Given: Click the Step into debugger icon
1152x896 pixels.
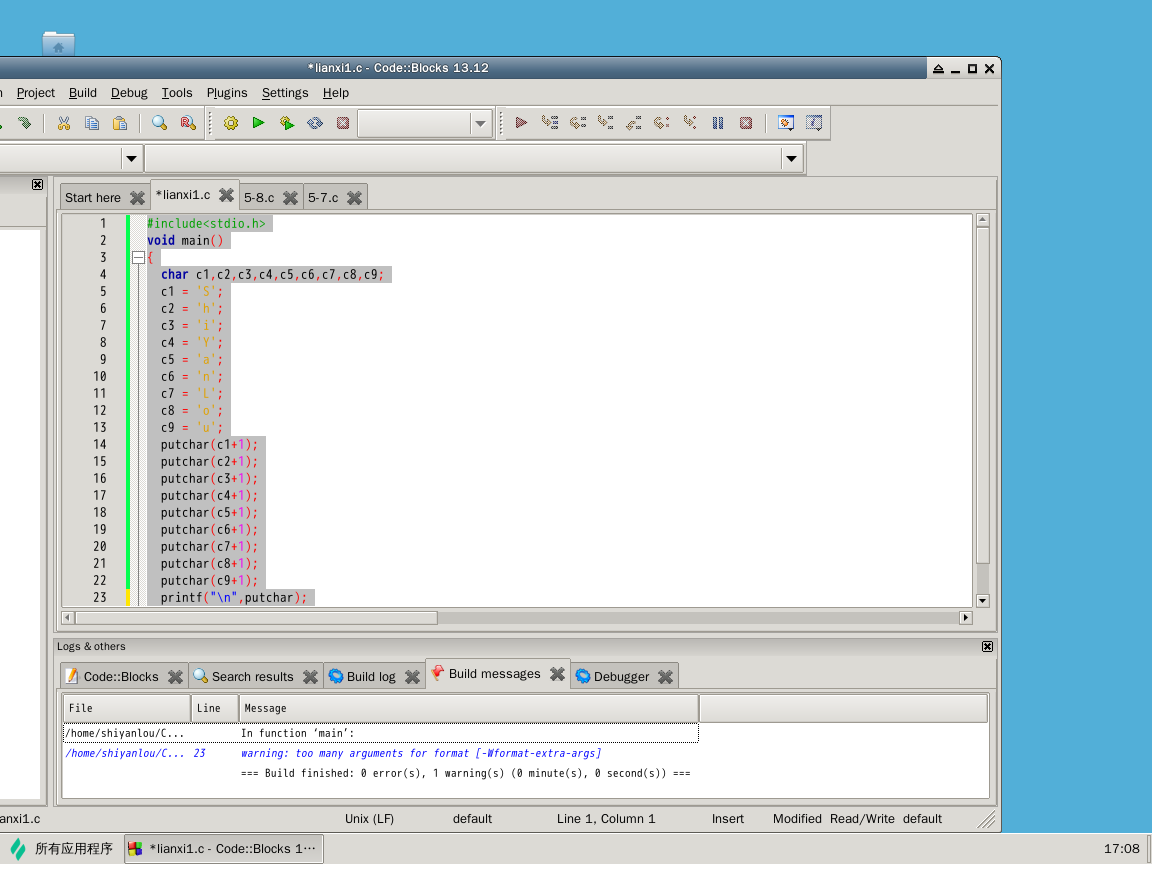Looking at the screenshot, I should click(x=605, y=123).
